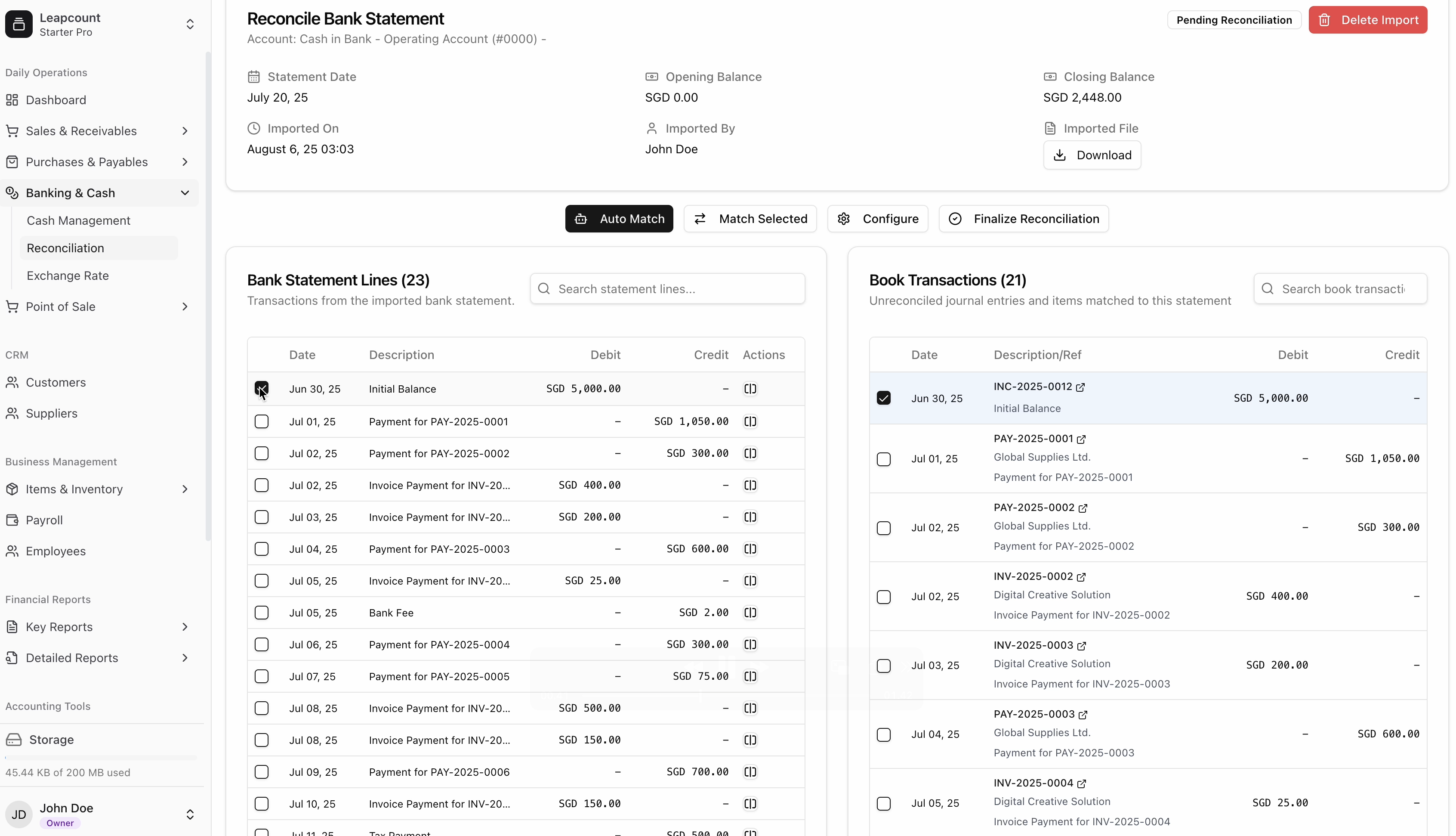Select checkbox for Payment for PAY-2025-0001 line
Screen dimensions: 1456x836
pos(262,421)
